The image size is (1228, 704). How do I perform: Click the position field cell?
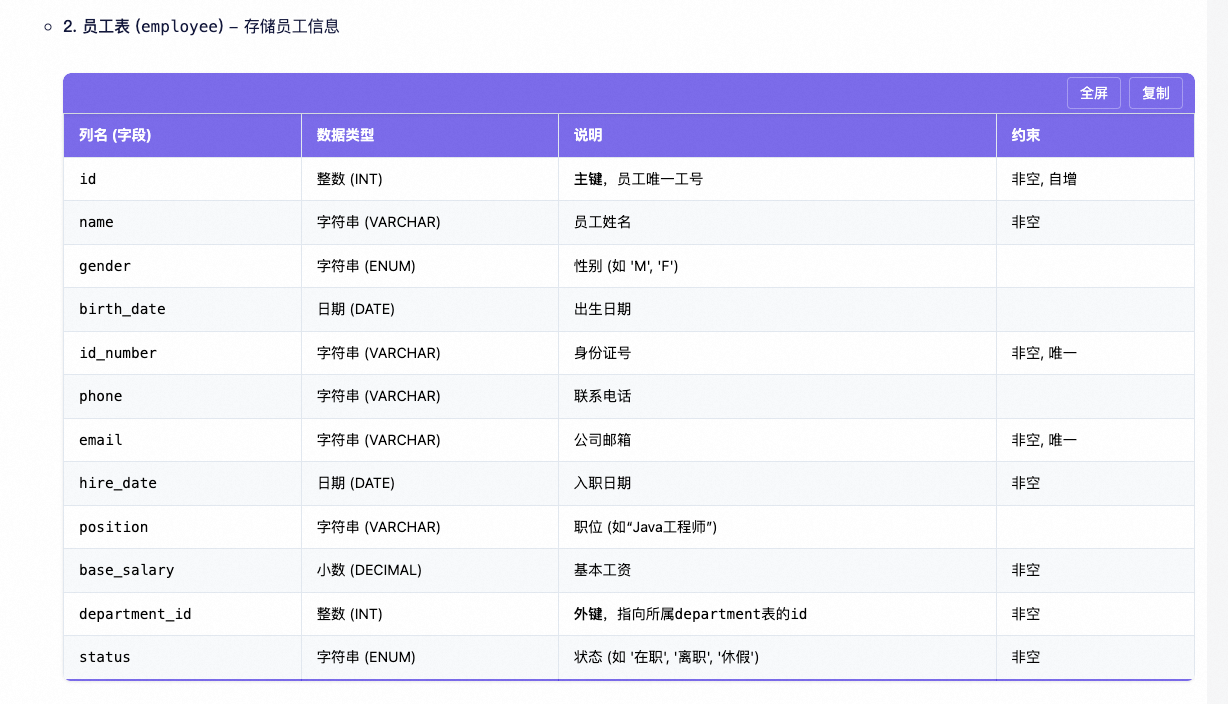[182, 527]
